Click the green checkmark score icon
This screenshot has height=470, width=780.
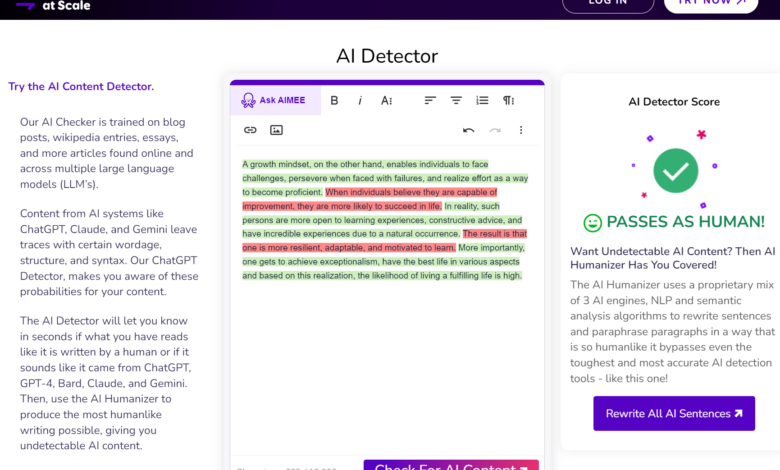click(676, 171)
